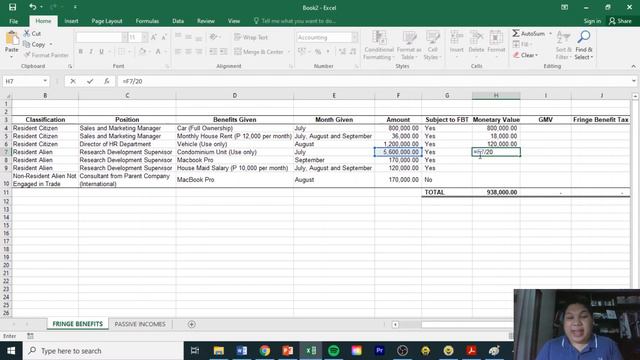640x360 pixels.
Task: Click the Save icon in title bar
Action: point(12,7)
